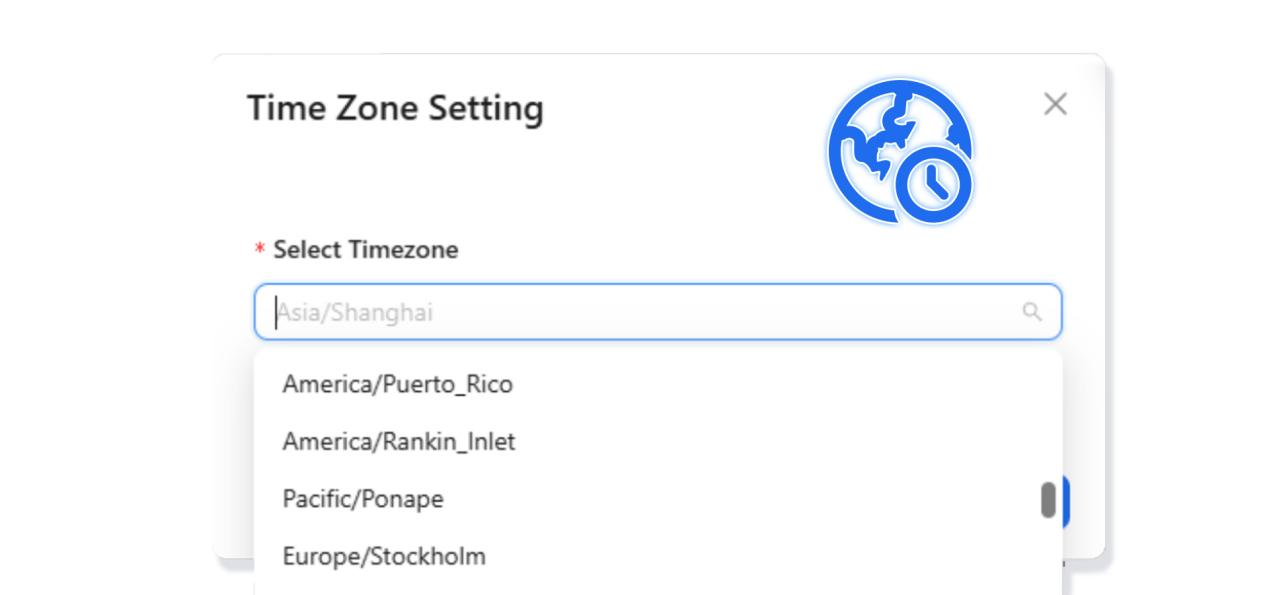1269x595 pixels.
Task: Click scrollbar track above the thumb
Action: (x=1048, y=420)
